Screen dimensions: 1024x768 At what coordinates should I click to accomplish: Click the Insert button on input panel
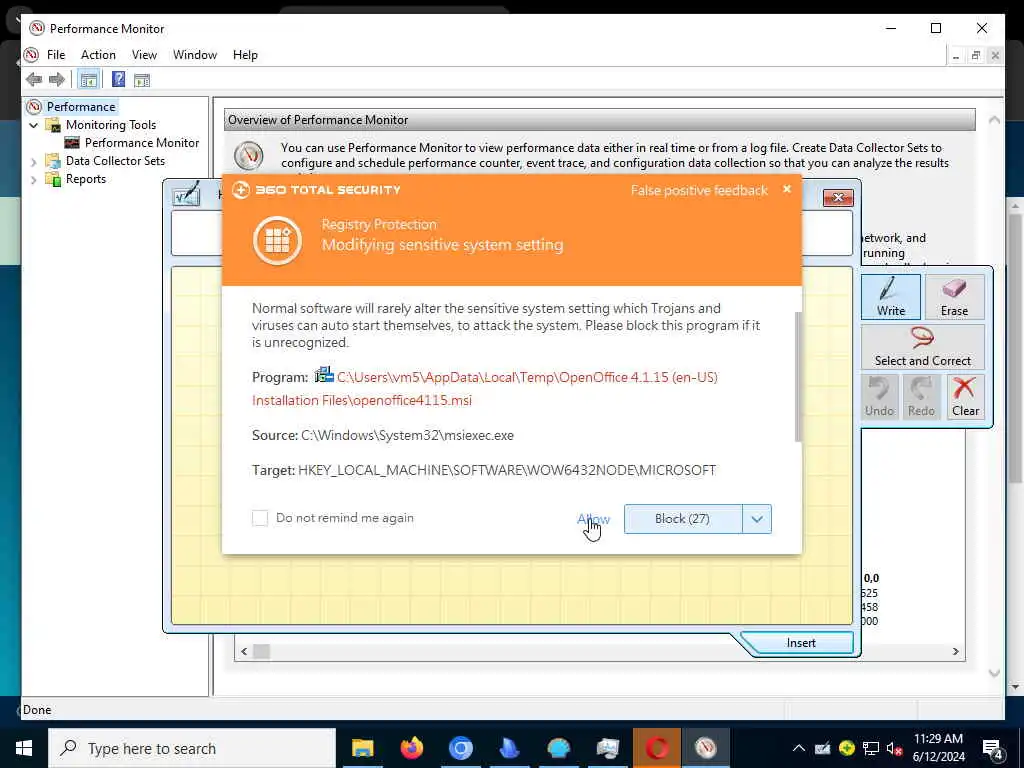click(x=801, y=643)
